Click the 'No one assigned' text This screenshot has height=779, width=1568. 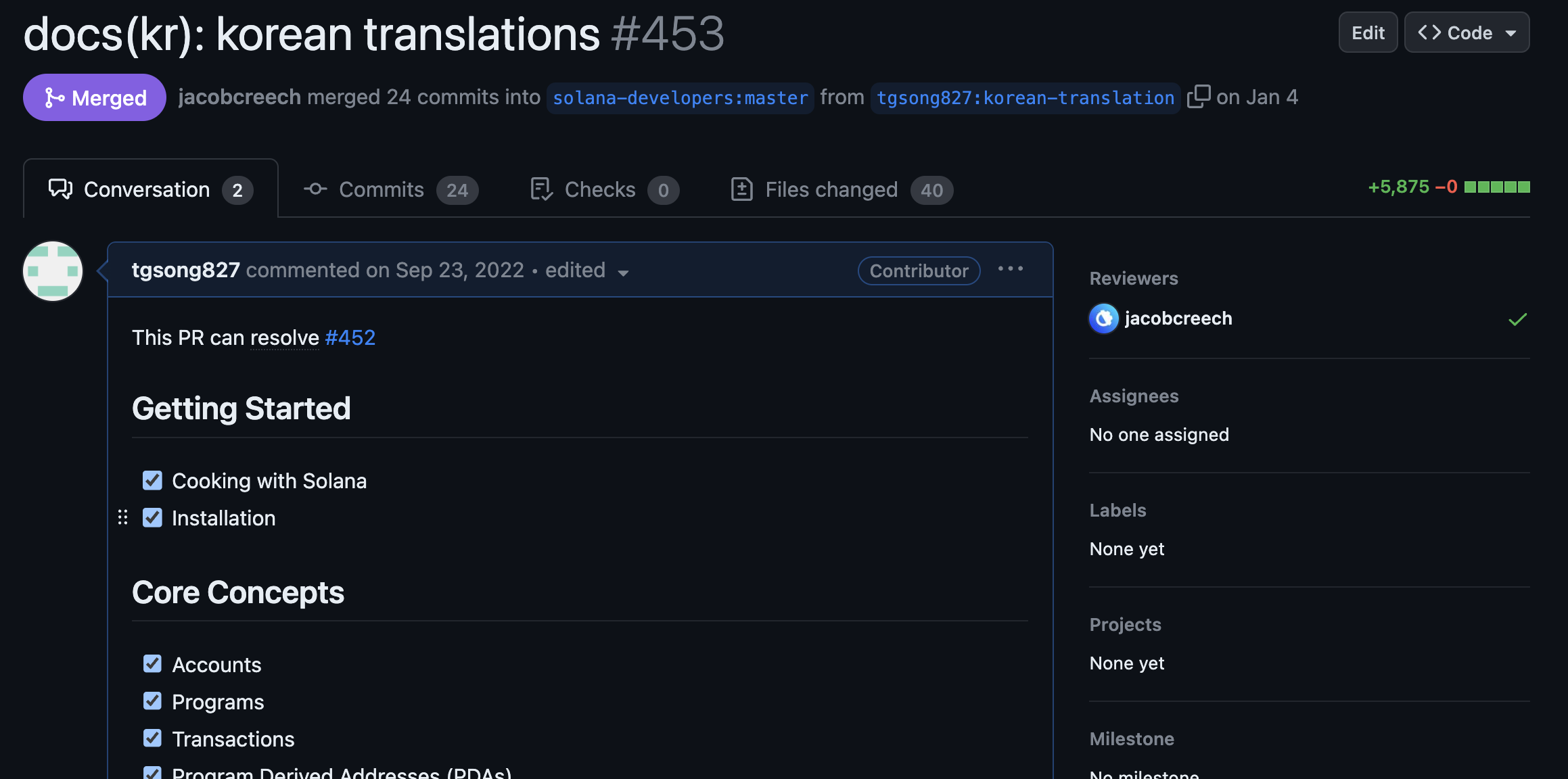pyautogui.click(x=1159, y=435)
